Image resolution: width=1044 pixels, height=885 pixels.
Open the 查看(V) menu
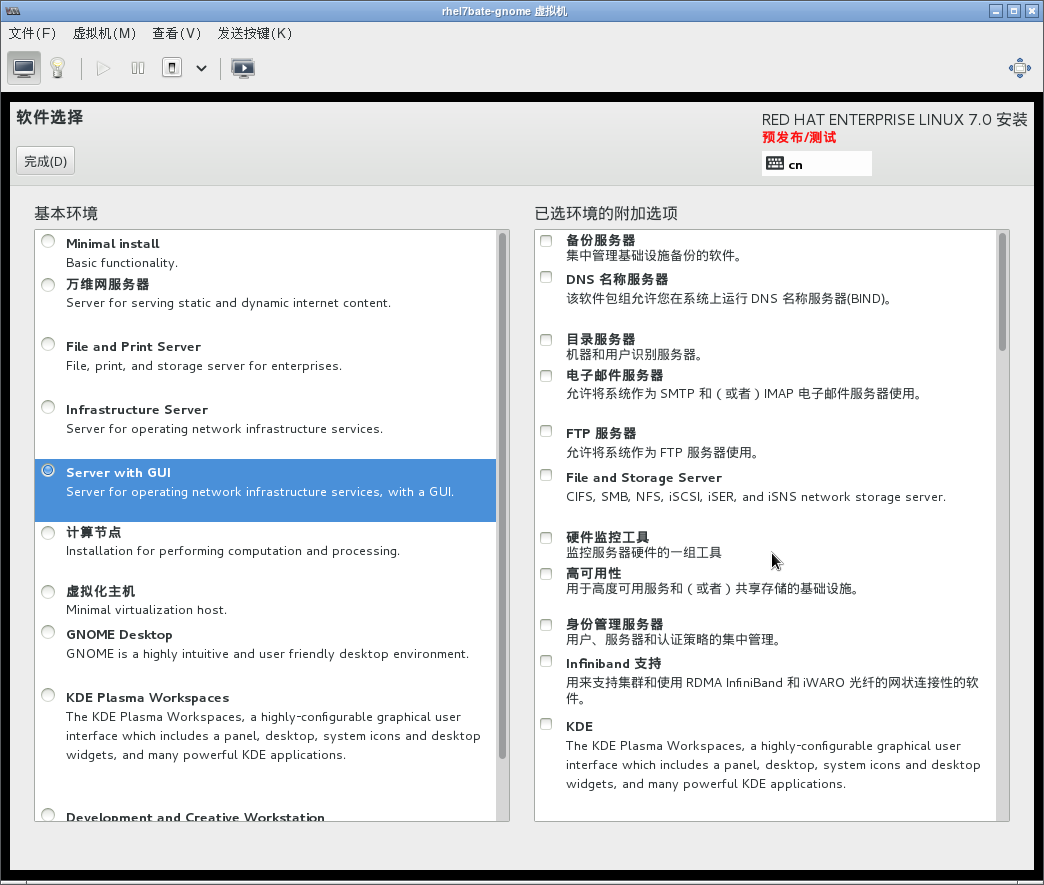point(176,33)
